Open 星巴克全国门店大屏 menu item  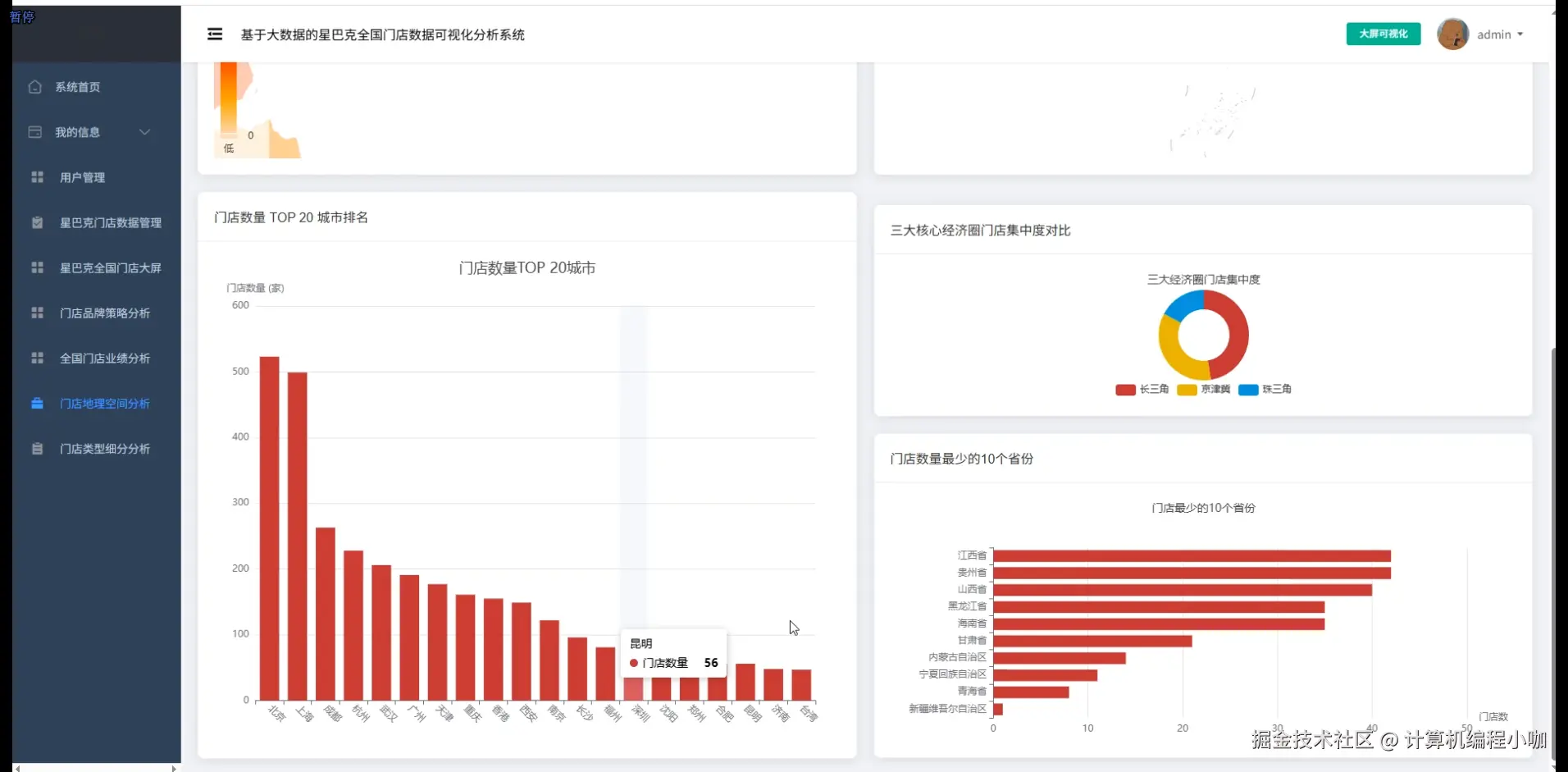(97, 267)
